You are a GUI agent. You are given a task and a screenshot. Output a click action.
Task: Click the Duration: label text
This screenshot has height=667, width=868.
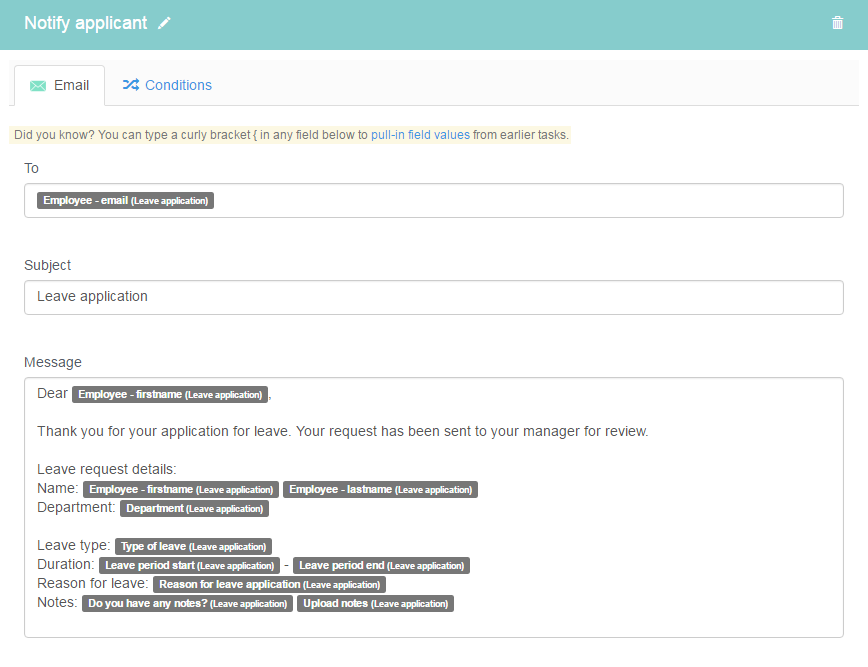coord(66,565)
